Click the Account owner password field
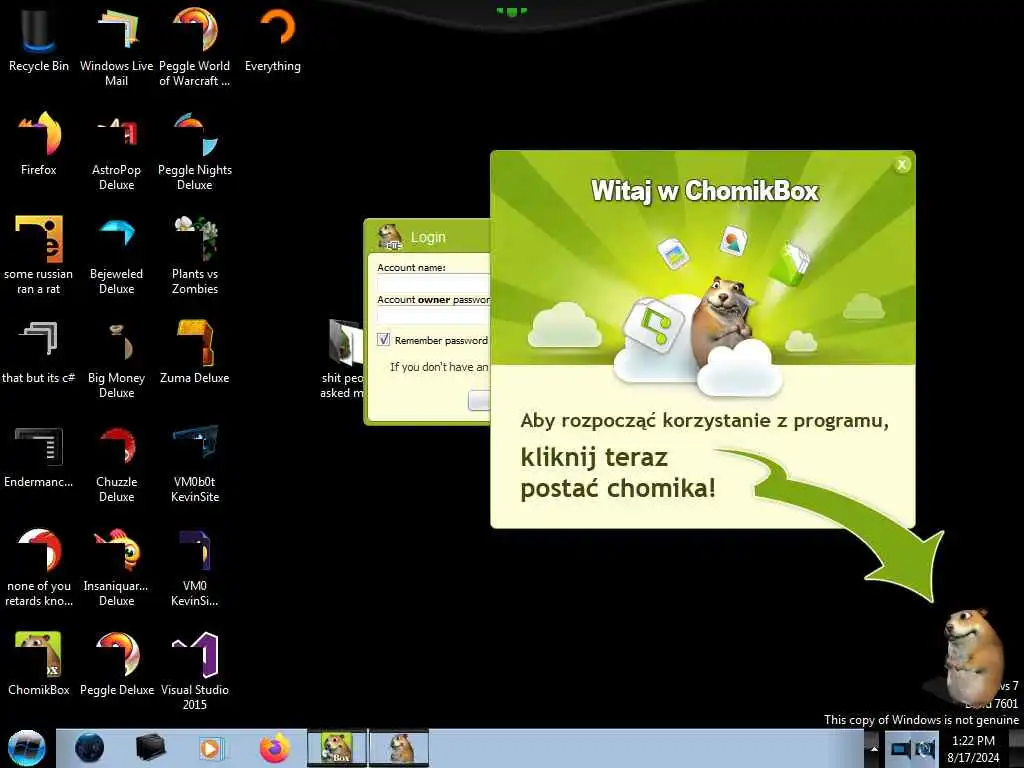The height and width of the screenshot is (768, 1024). pos(434,316)
